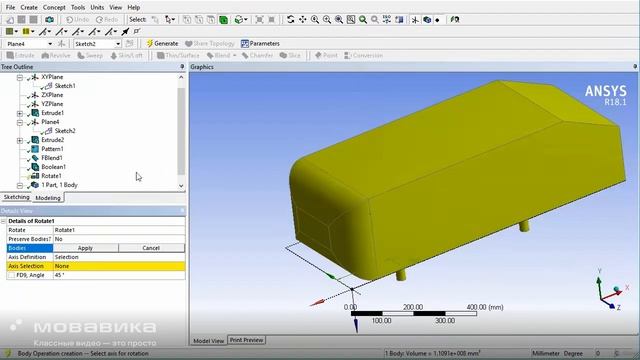Toggle the green body selection filter
The width and height of the screenshot is (640, 360).
pyautogui.click(x=223, y=20)
